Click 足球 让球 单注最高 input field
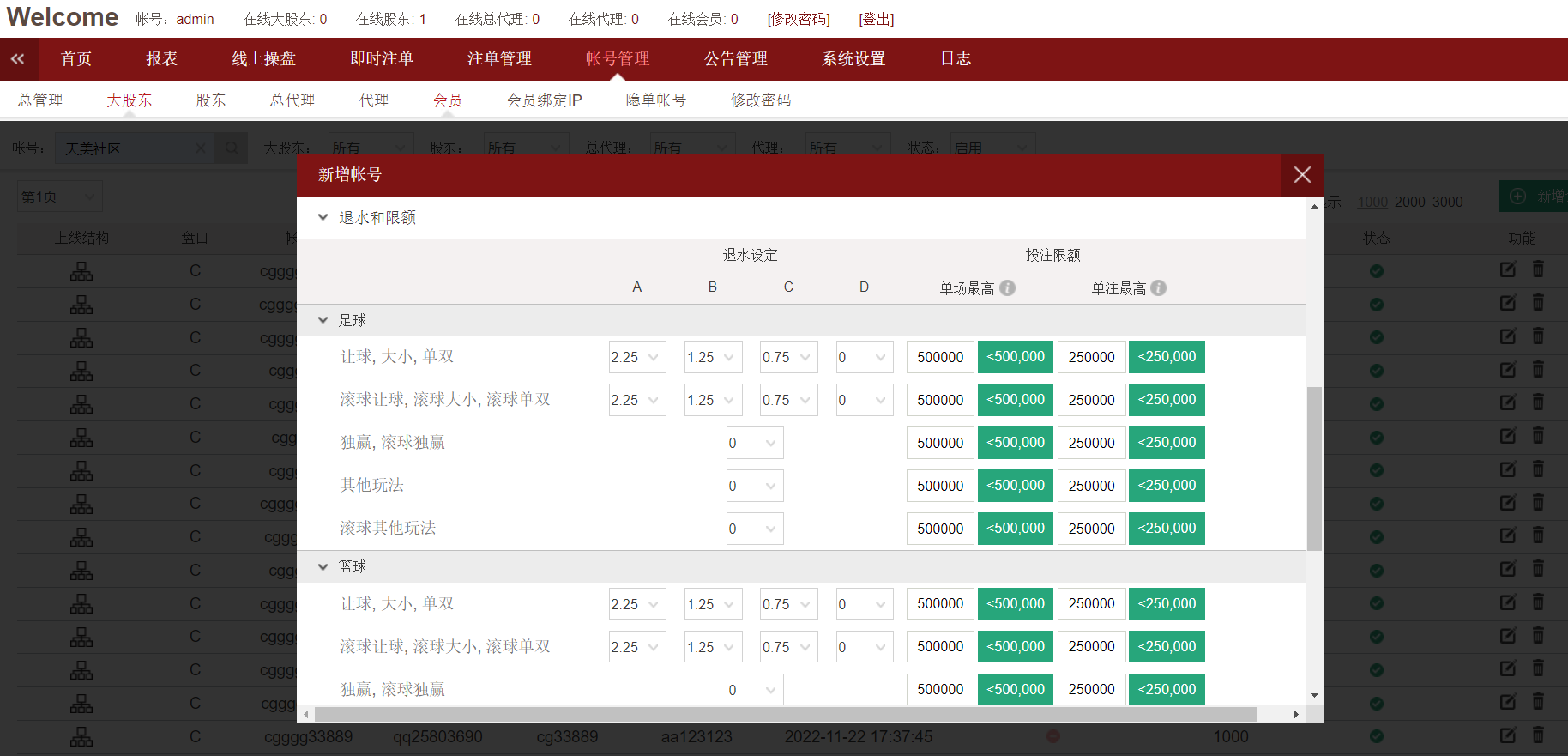The image size is (1568, 756). pyautogui.click(x=1091, y=357)
